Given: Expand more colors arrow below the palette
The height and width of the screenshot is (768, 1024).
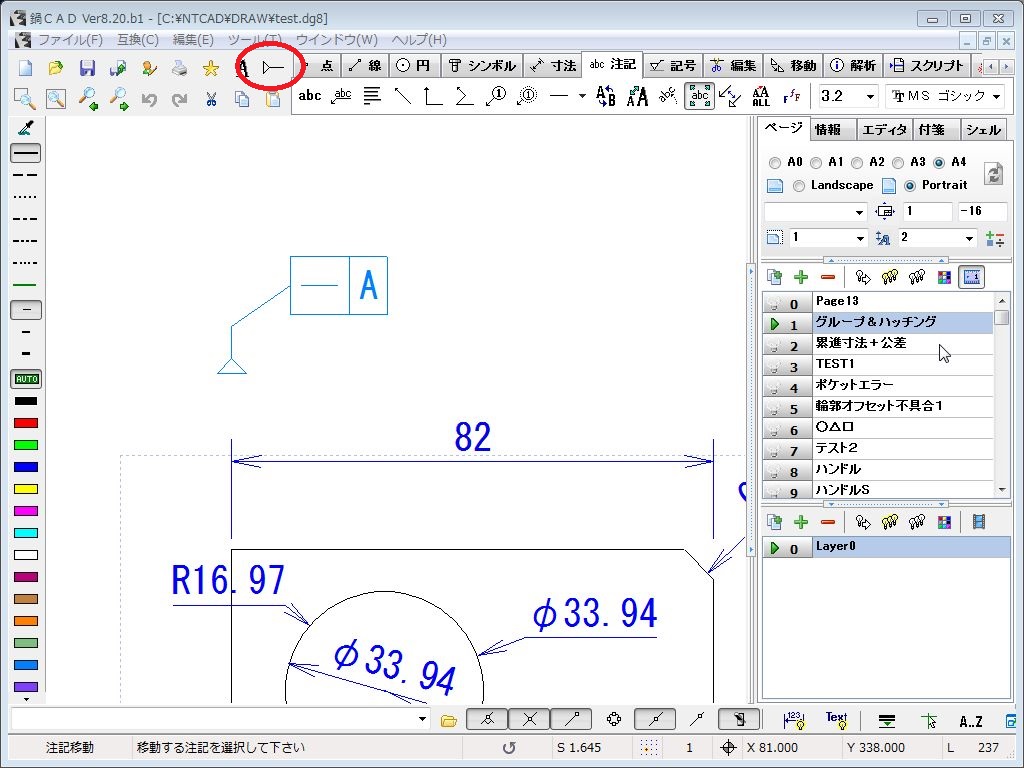Looking at the screenshot, I should point(26,699).
